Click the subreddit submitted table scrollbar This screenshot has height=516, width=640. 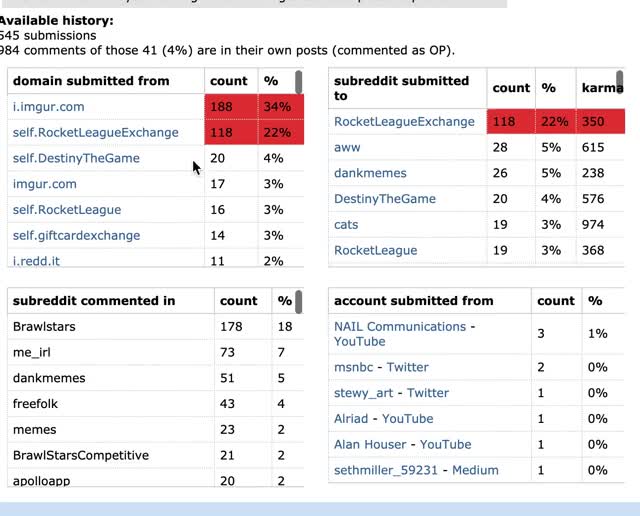[x=620, y=82]
